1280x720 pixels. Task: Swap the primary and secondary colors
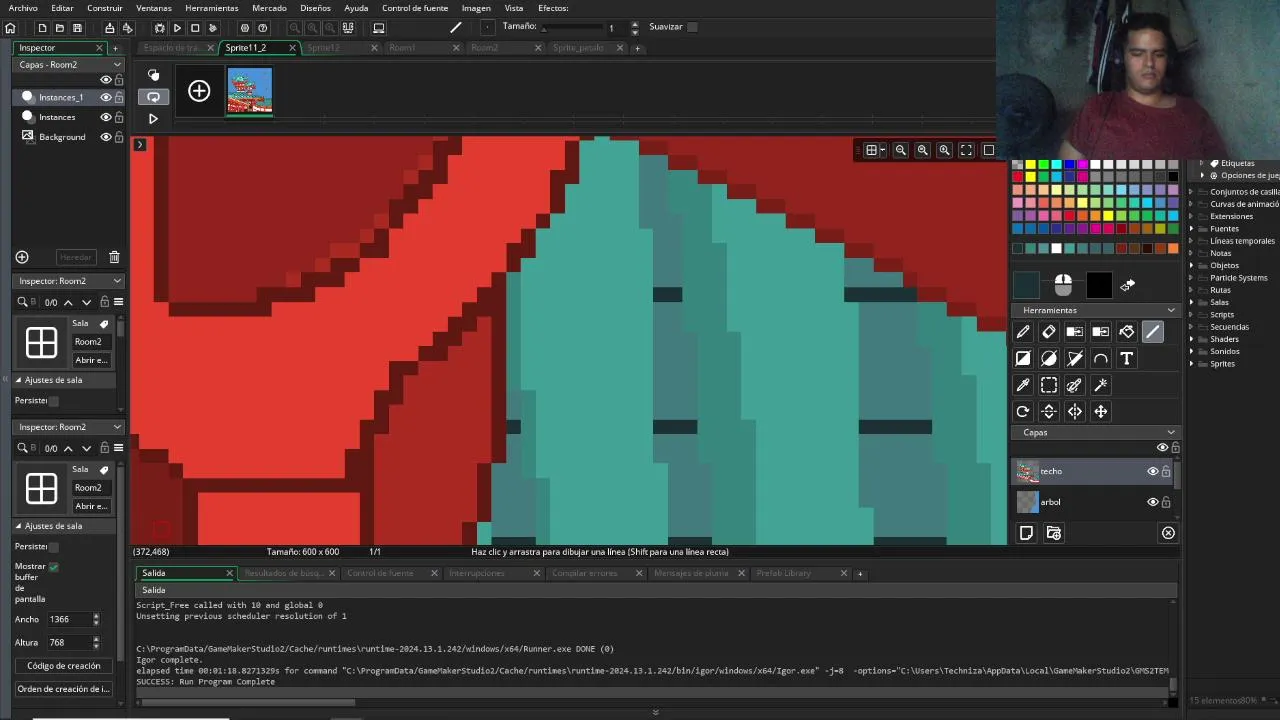coord(1127,286)
